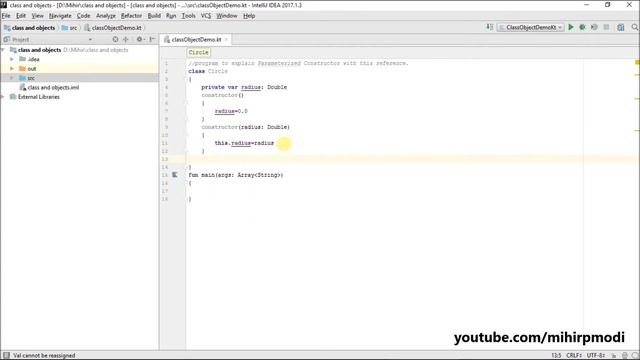Toggle tool window buttons in status bar corner
640x360 pixels.
point(6,356)
